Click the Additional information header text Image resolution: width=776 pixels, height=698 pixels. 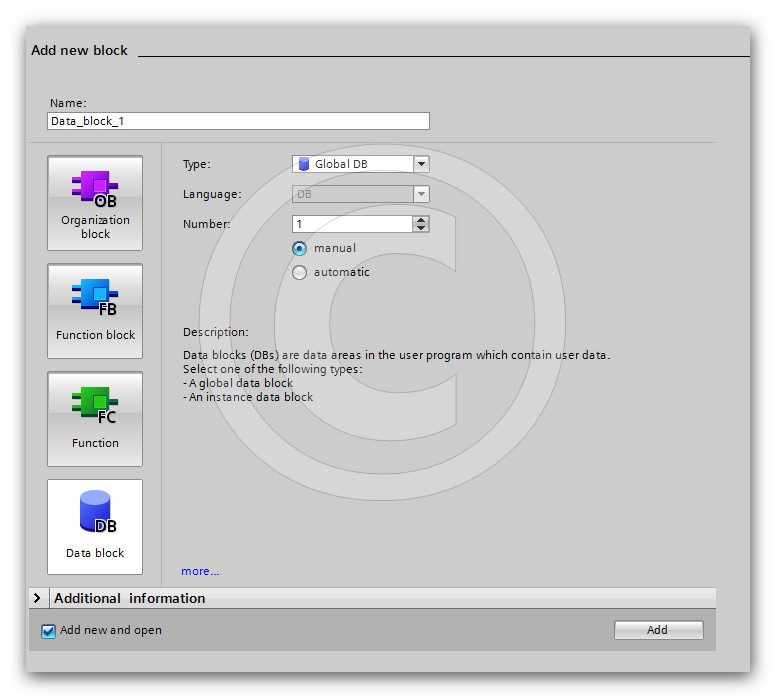click(x=129, y=598)
